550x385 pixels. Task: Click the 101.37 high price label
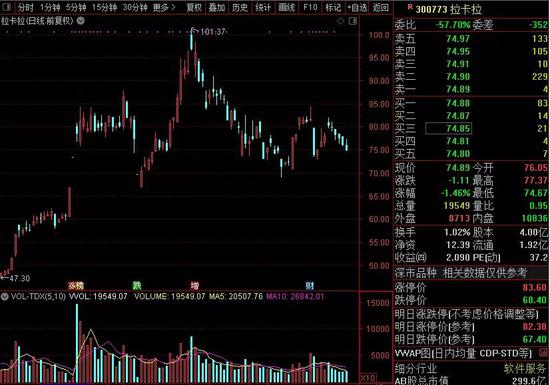(213, 32)
